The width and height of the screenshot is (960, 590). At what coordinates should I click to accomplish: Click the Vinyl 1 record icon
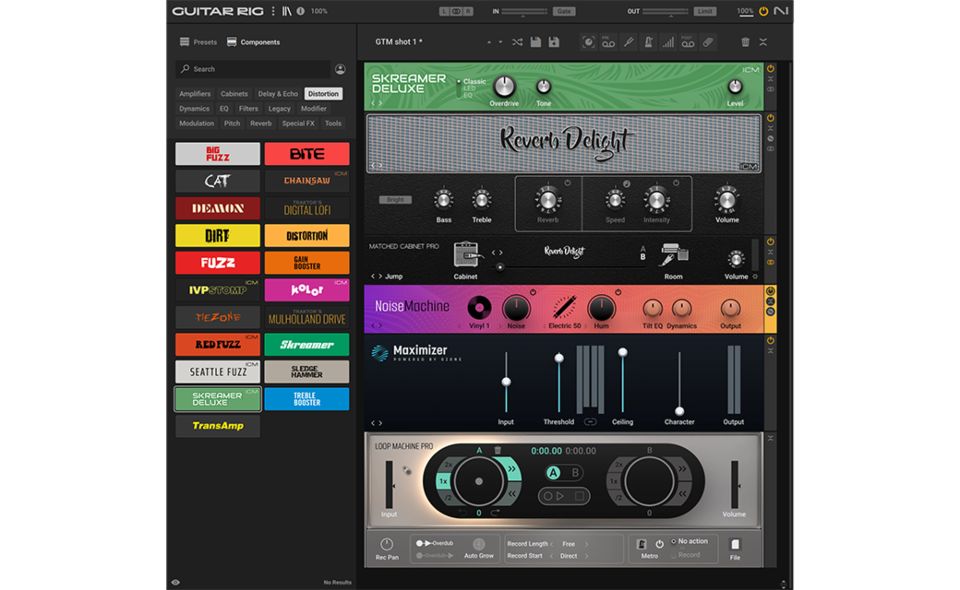pos(479,308)
